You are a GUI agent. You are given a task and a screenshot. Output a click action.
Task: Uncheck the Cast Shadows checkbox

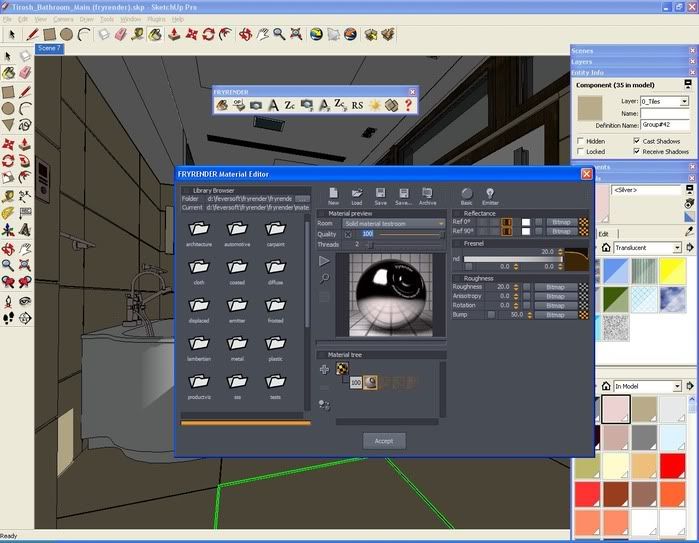[635, 141]
